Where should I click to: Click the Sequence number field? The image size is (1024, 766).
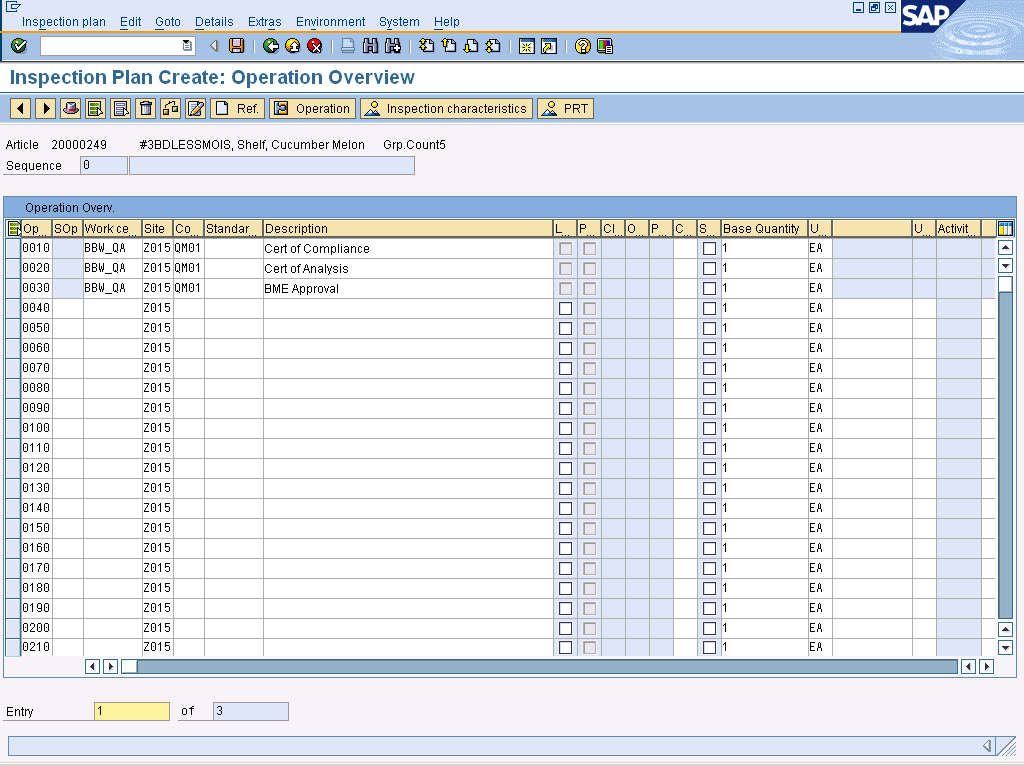104,165
